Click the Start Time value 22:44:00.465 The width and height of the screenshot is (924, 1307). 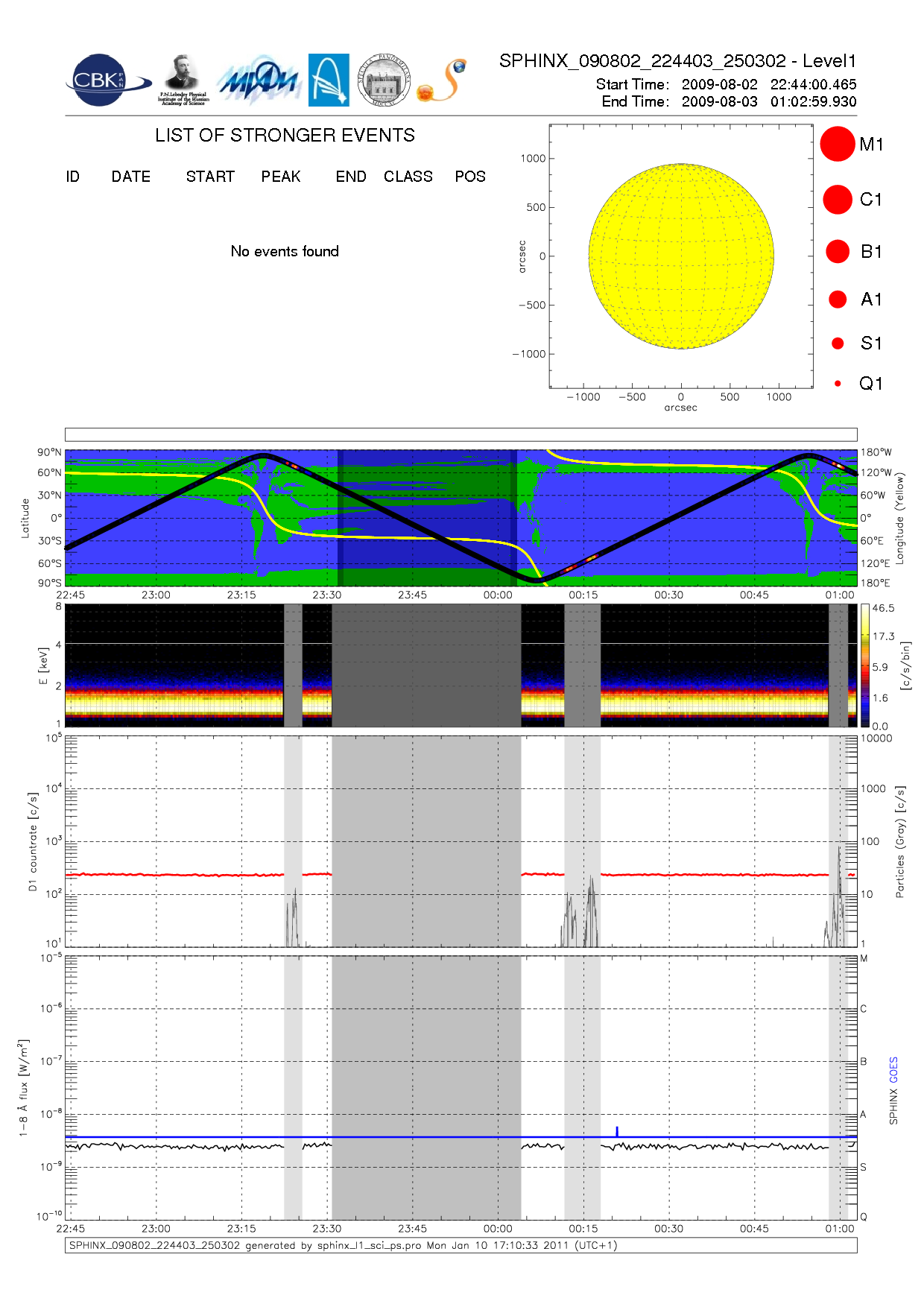pos(814,84)
